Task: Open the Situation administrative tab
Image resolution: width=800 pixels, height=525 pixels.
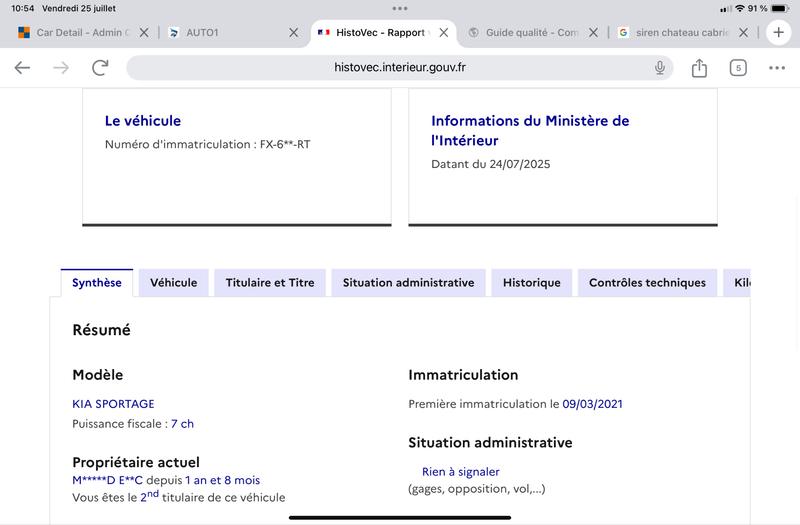Action: [x=408, y=283]
